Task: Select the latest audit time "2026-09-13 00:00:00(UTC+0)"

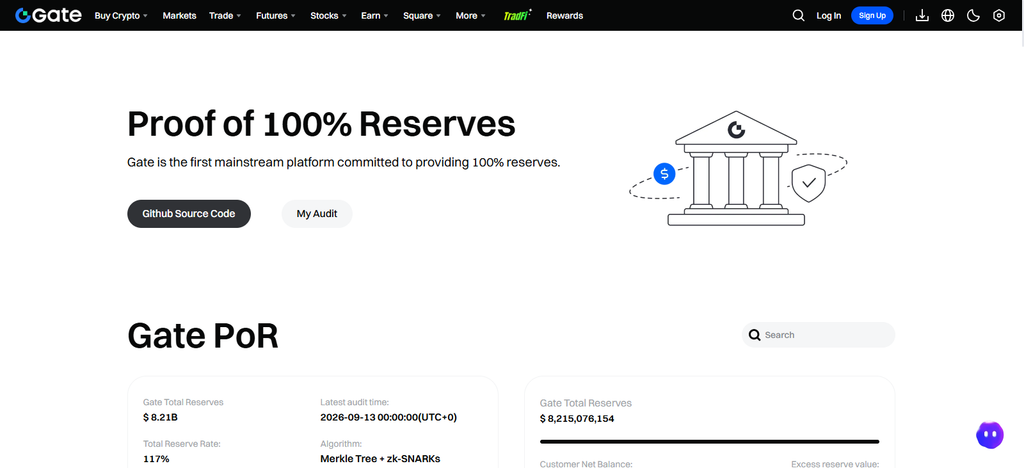Action: (x=389, y=417)
